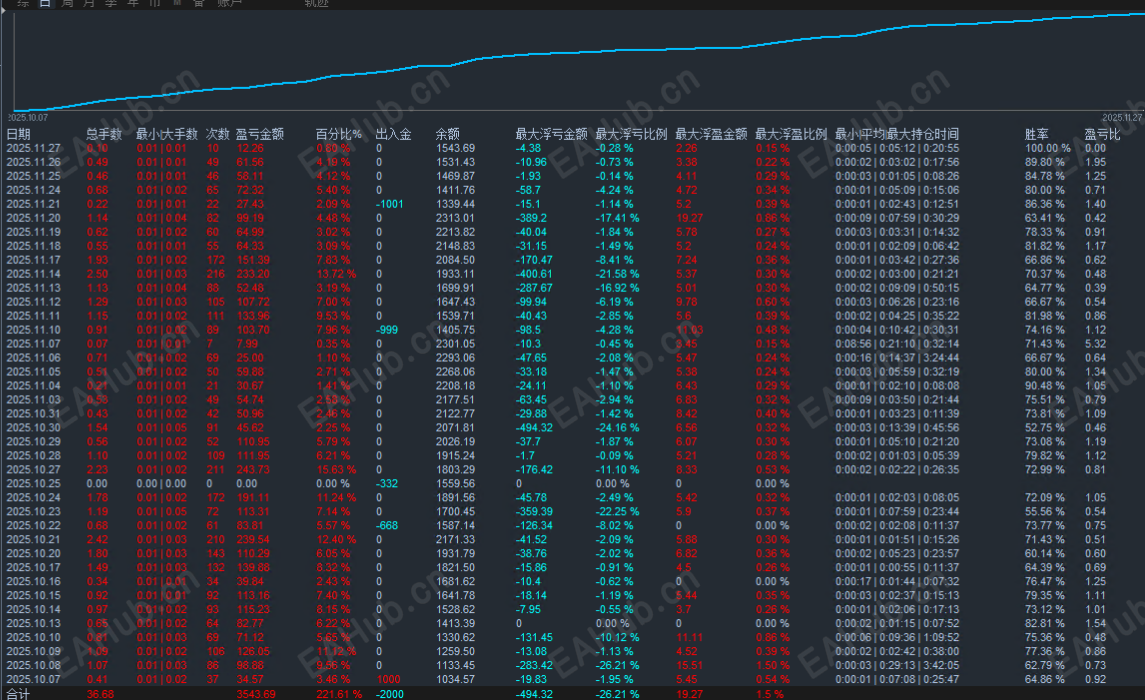The width and height of the screenshot is (1145, 700).
Task: Click balance 2313.01 in the 2025.11.20 row
Action: [455, 218]
